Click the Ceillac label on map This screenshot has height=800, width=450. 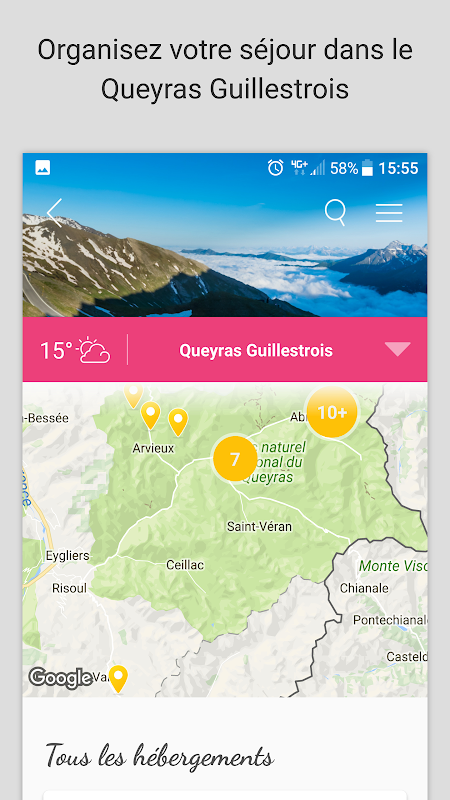pyautogui.click(x=185, y=565)
